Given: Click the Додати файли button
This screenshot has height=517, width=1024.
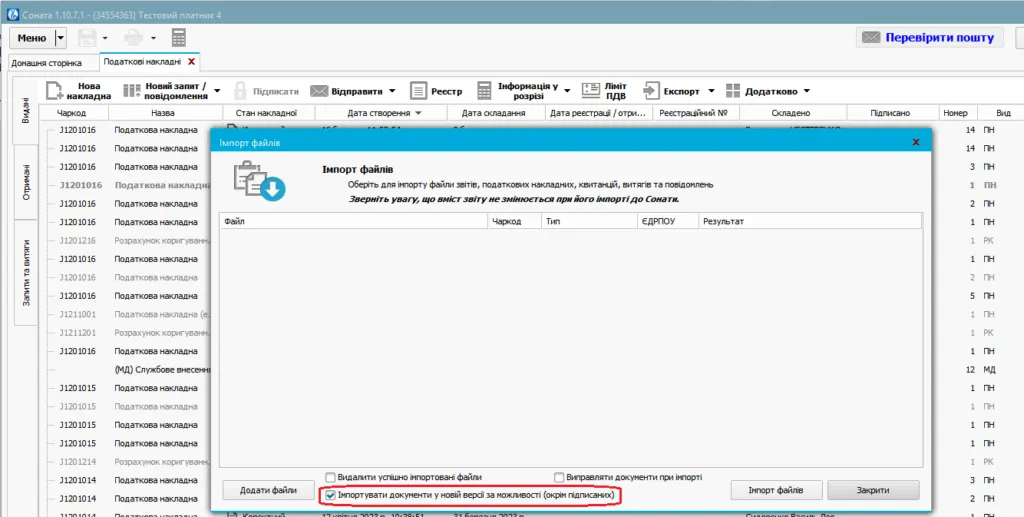Looking at the screenshot, I should (268, 490).
